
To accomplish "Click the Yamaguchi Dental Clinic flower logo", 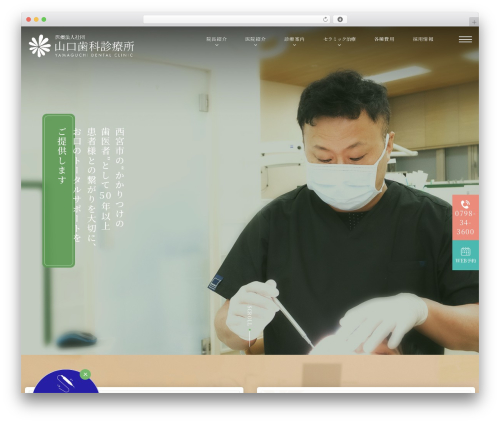I will (40, 46).
